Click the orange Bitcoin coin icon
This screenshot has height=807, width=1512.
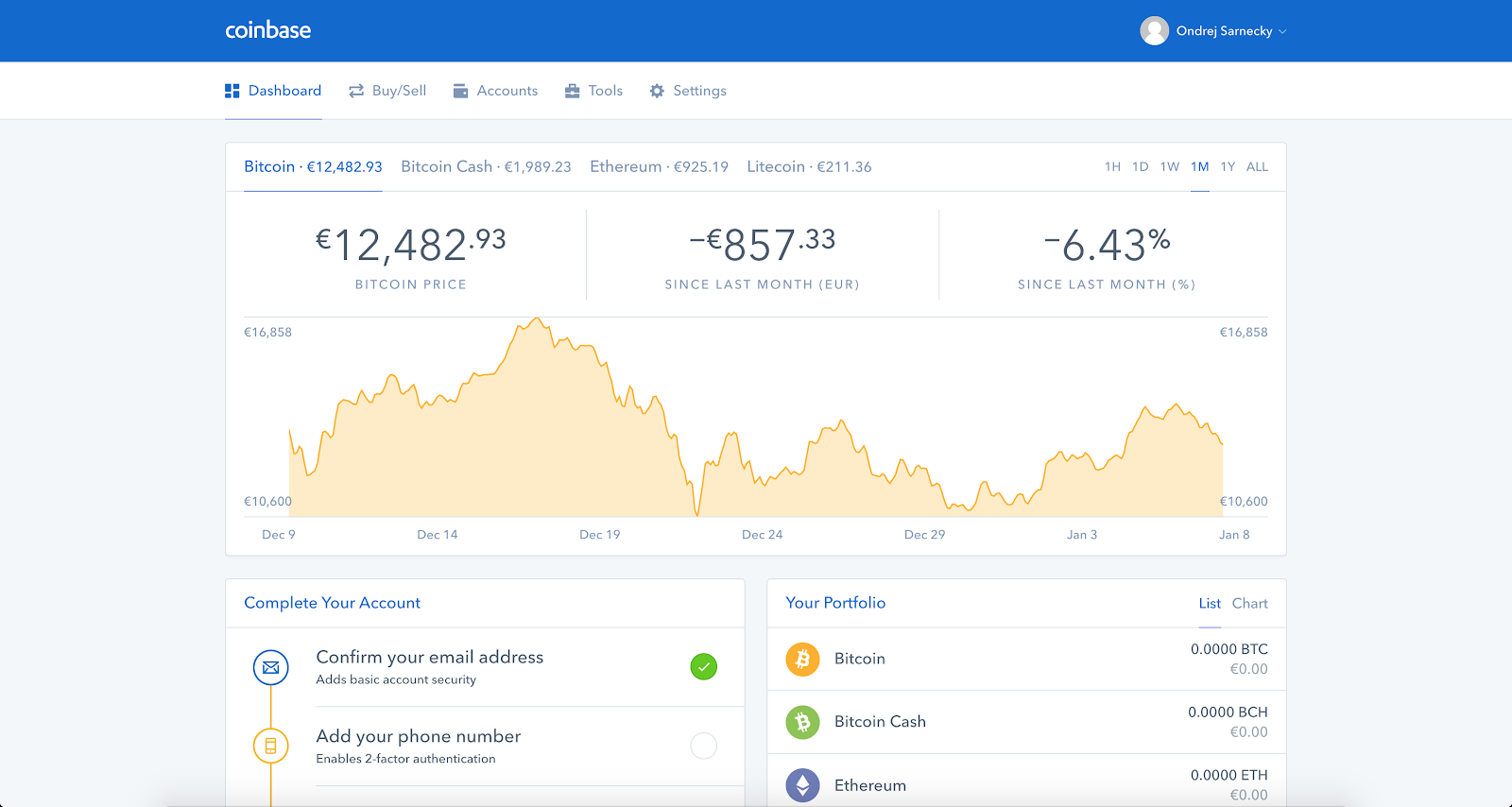[x=803, y=659]
